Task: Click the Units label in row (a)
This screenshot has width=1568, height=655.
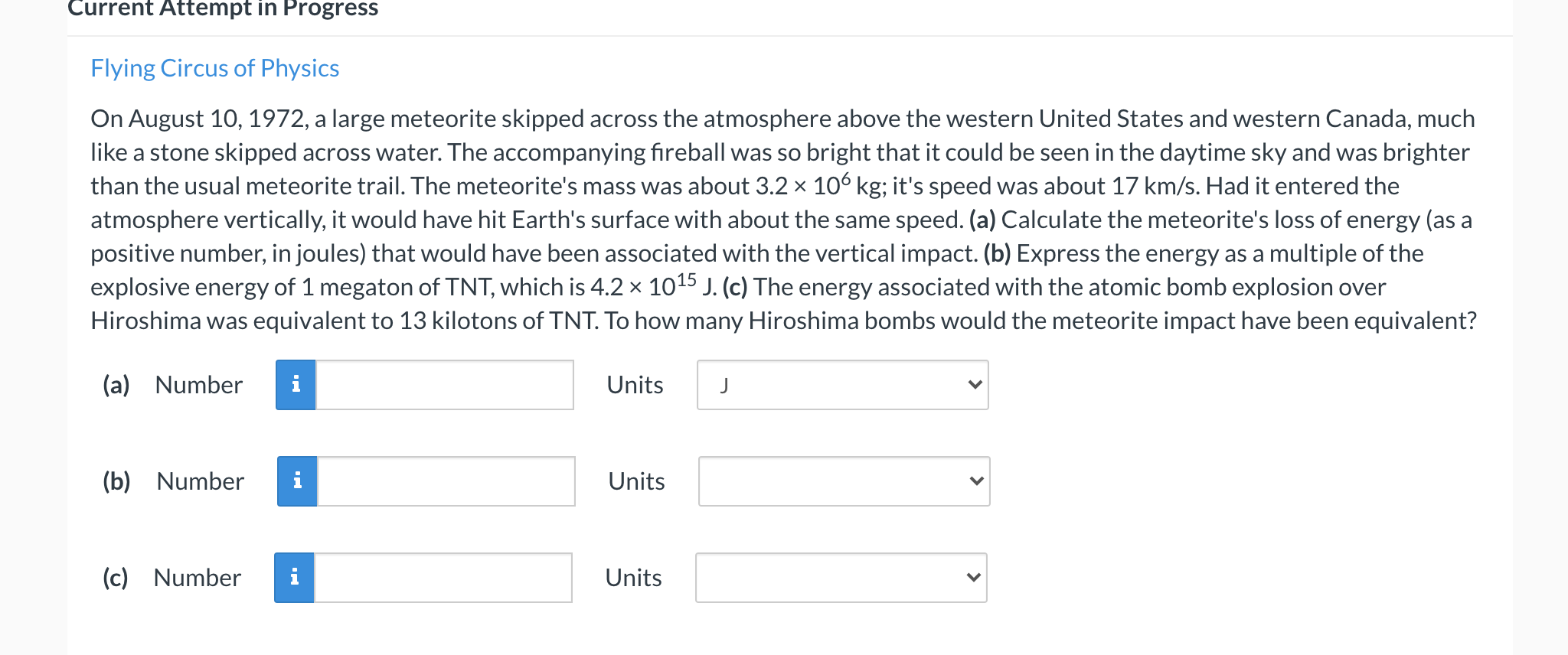Action: (635, 385)
